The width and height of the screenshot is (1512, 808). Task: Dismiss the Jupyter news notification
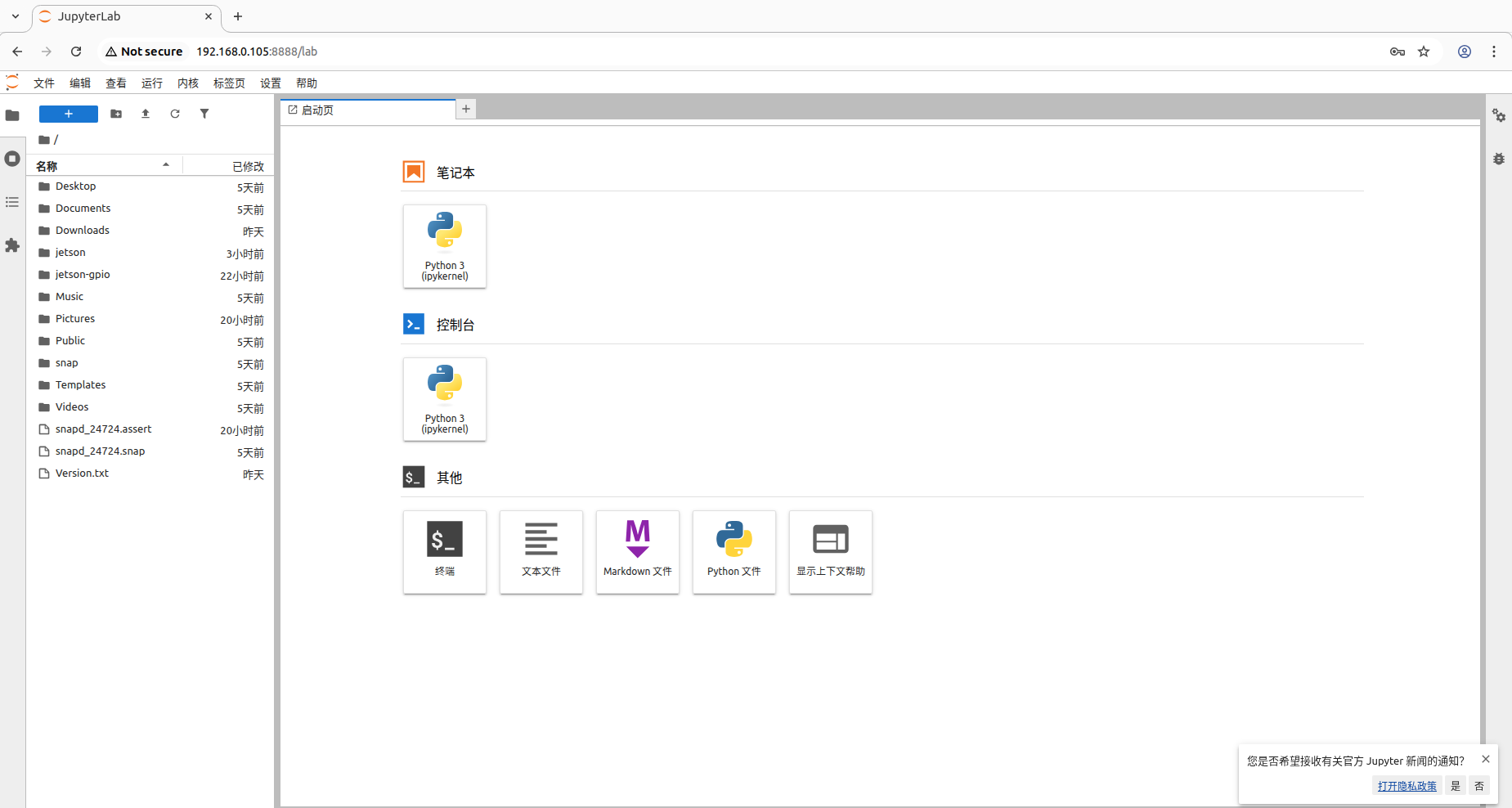(1486, 759)
